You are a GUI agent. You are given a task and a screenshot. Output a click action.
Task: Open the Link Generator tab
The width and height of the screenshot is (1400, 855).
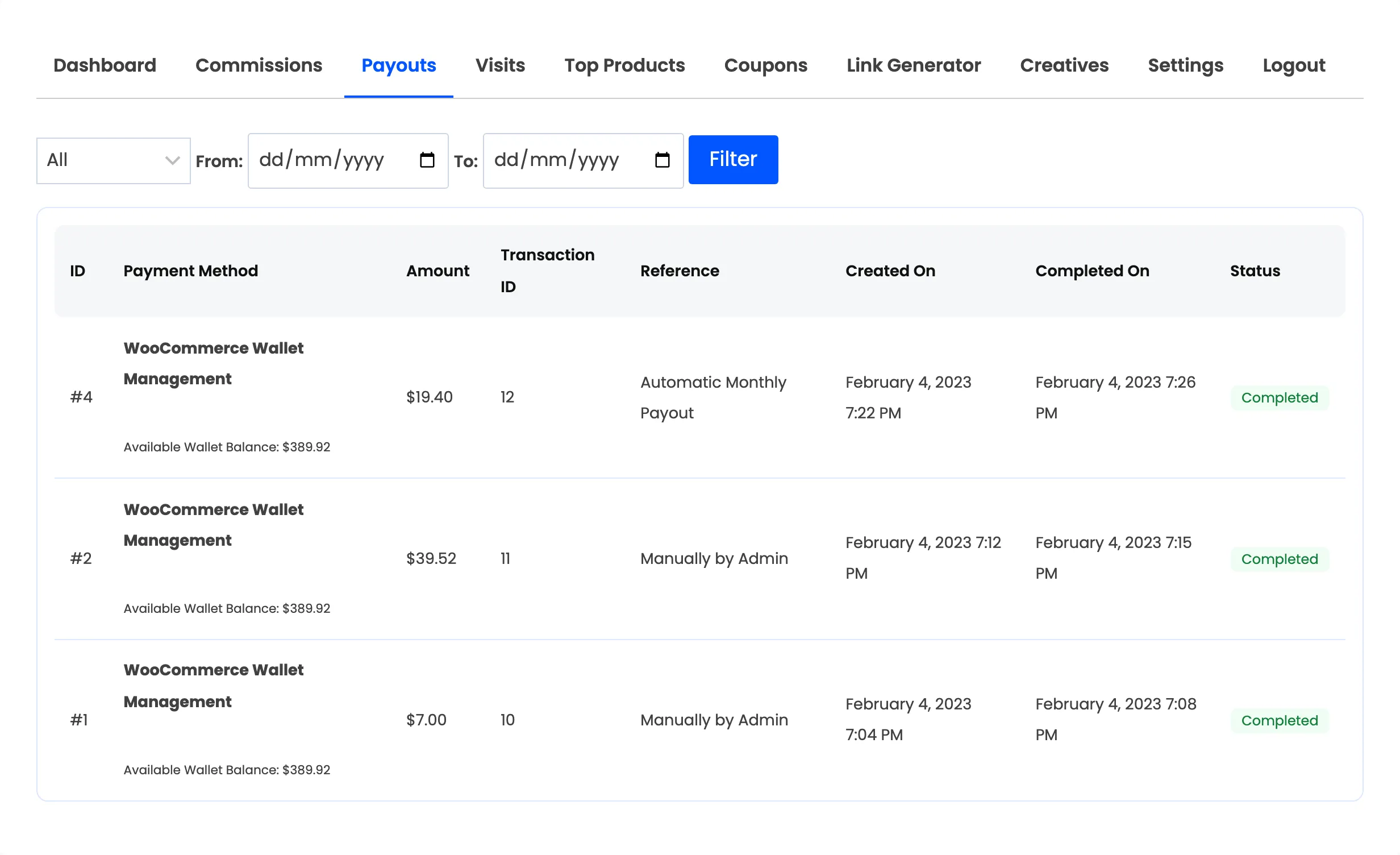pos(914,65)
